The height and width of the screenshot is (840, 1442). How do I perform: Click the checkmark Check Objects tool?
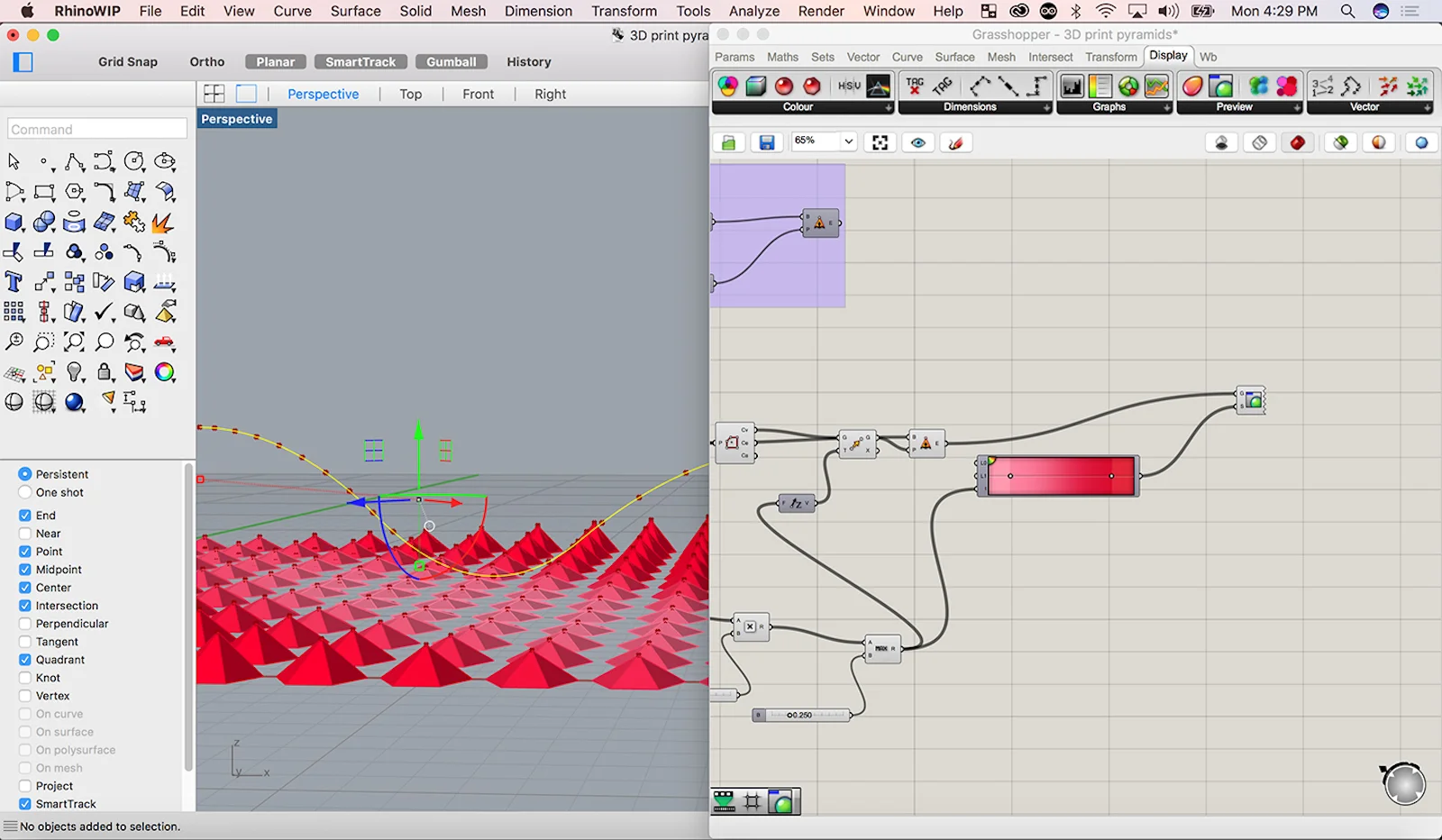105,312
